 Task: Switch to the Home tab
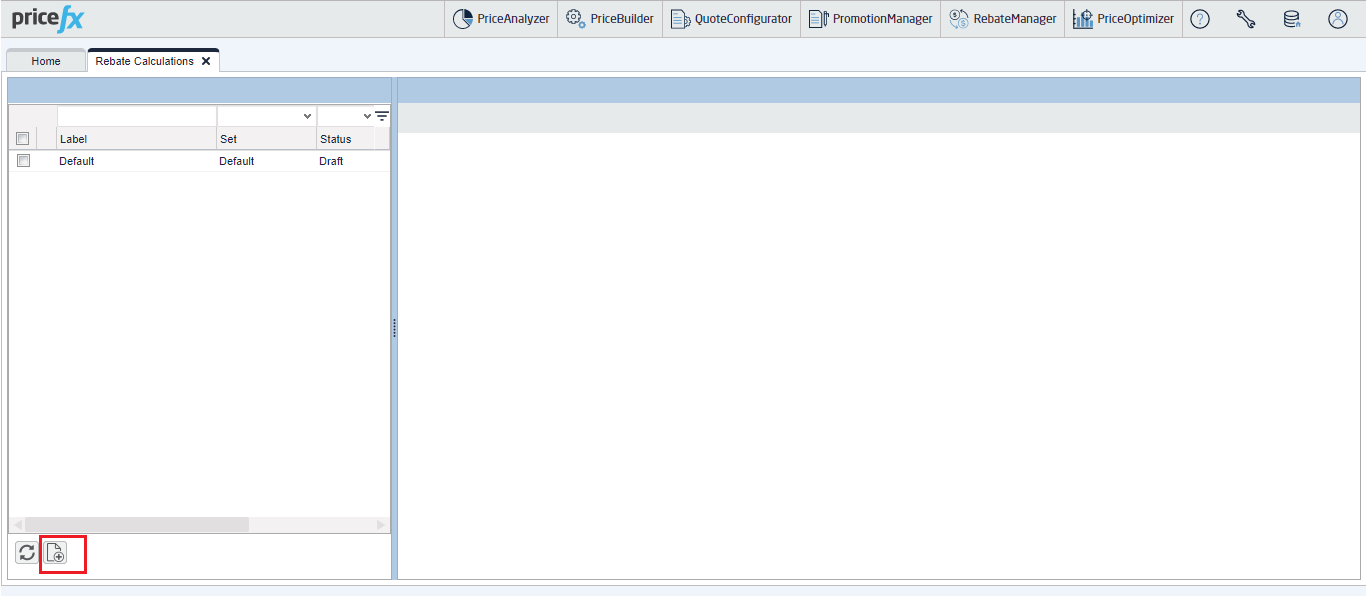pyautogui.click(x=46, y=61)
